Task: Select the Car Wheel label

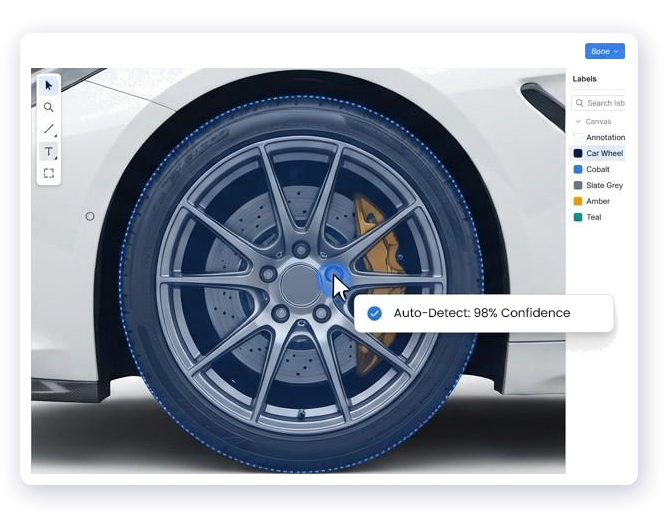Action: tap(603, 153)
